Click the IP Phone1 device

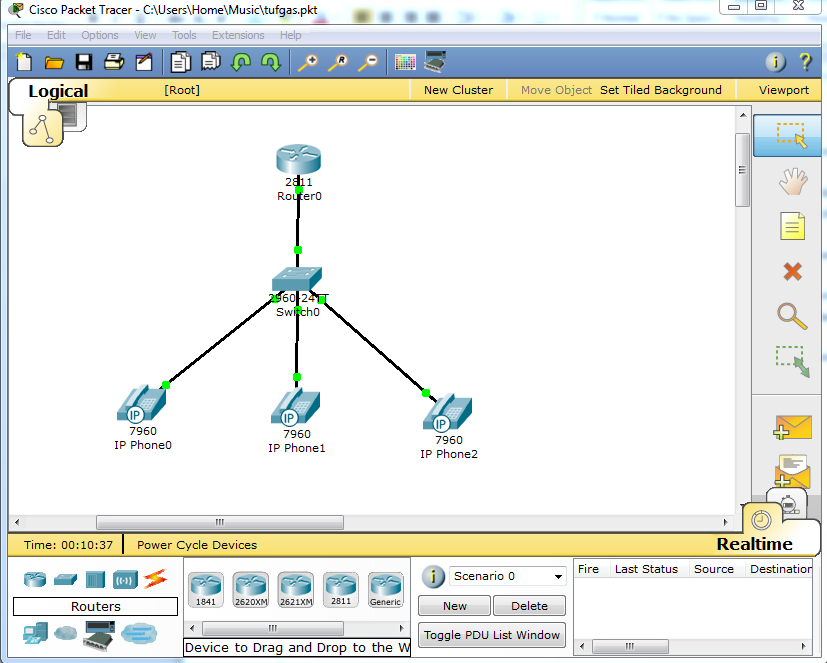pos(295,407)
